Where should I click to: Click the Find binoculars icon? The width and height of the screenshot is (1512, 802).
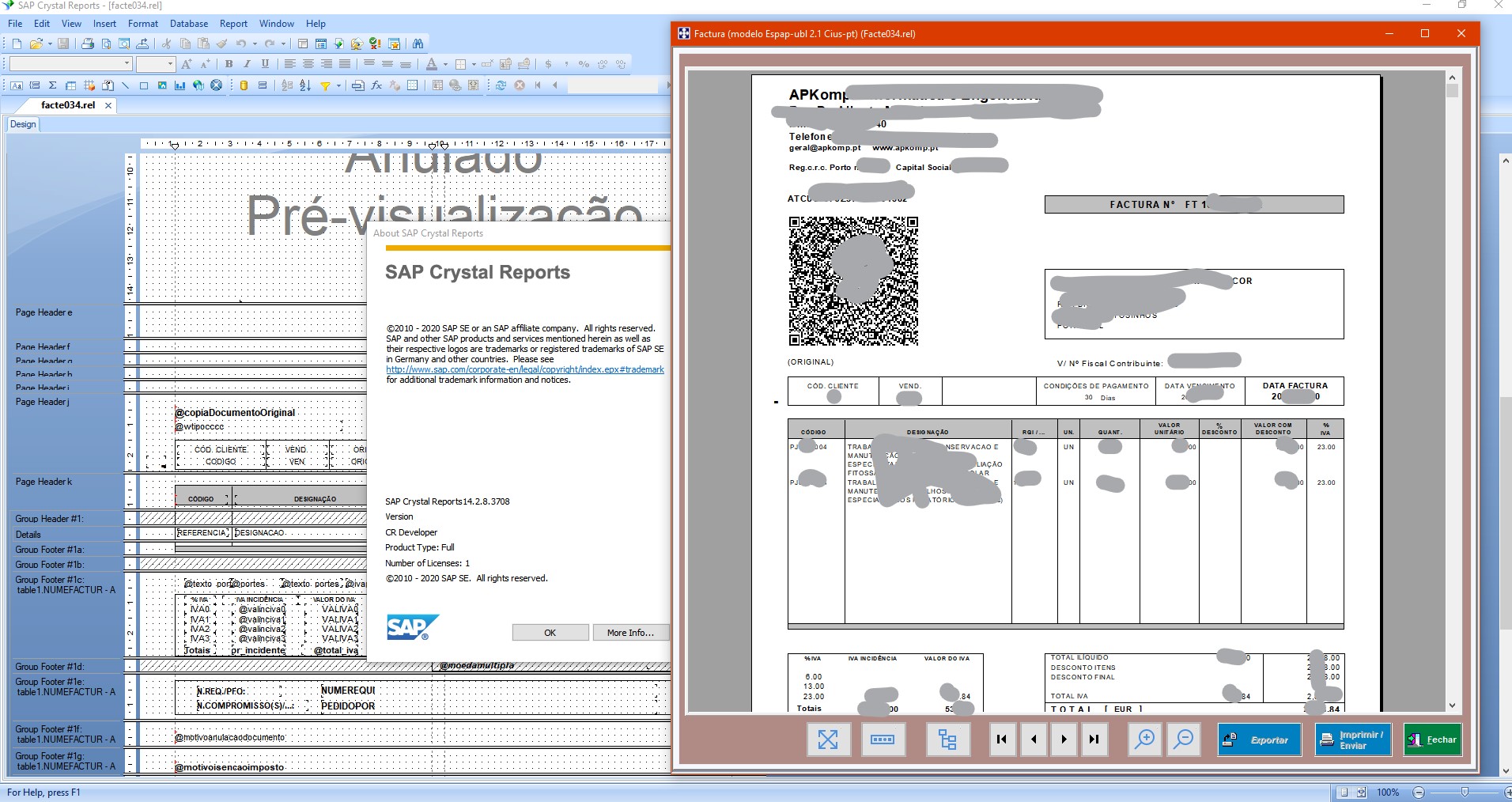tap(418, 44)
